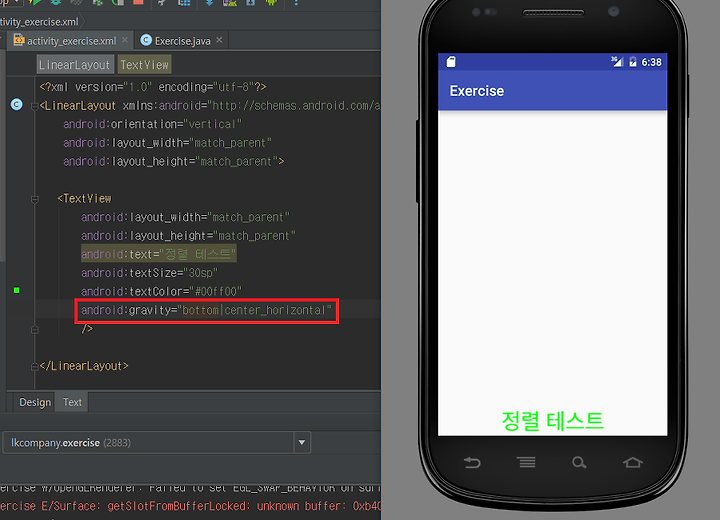This screenshot has height=520, width=720.
Task: Collapse the TextView tag fold marker
Action: pyautogui.click(x=34, y=199)
